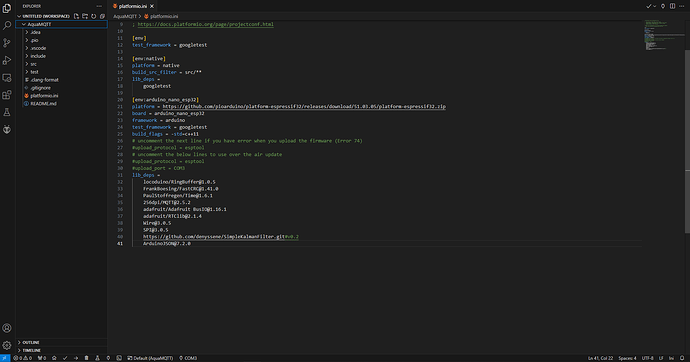Click PlatformIO Upload arrow in status bar
The width and height of the screenshot is (690, 362).
click(x=76, y=358)
